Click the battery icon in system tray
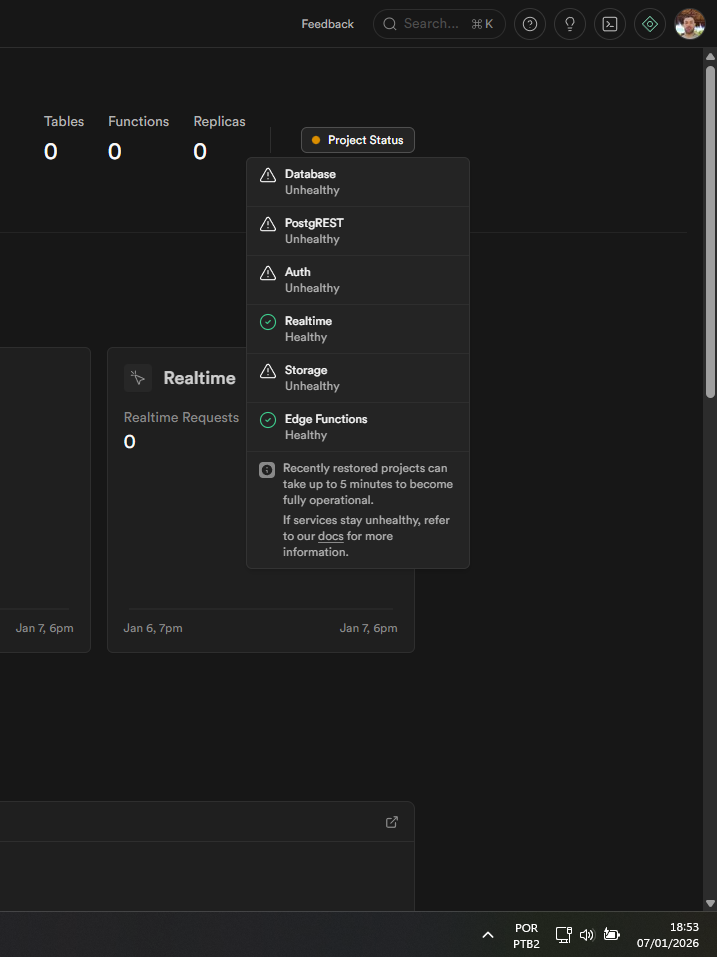The image size is (717, 957). 611,935
